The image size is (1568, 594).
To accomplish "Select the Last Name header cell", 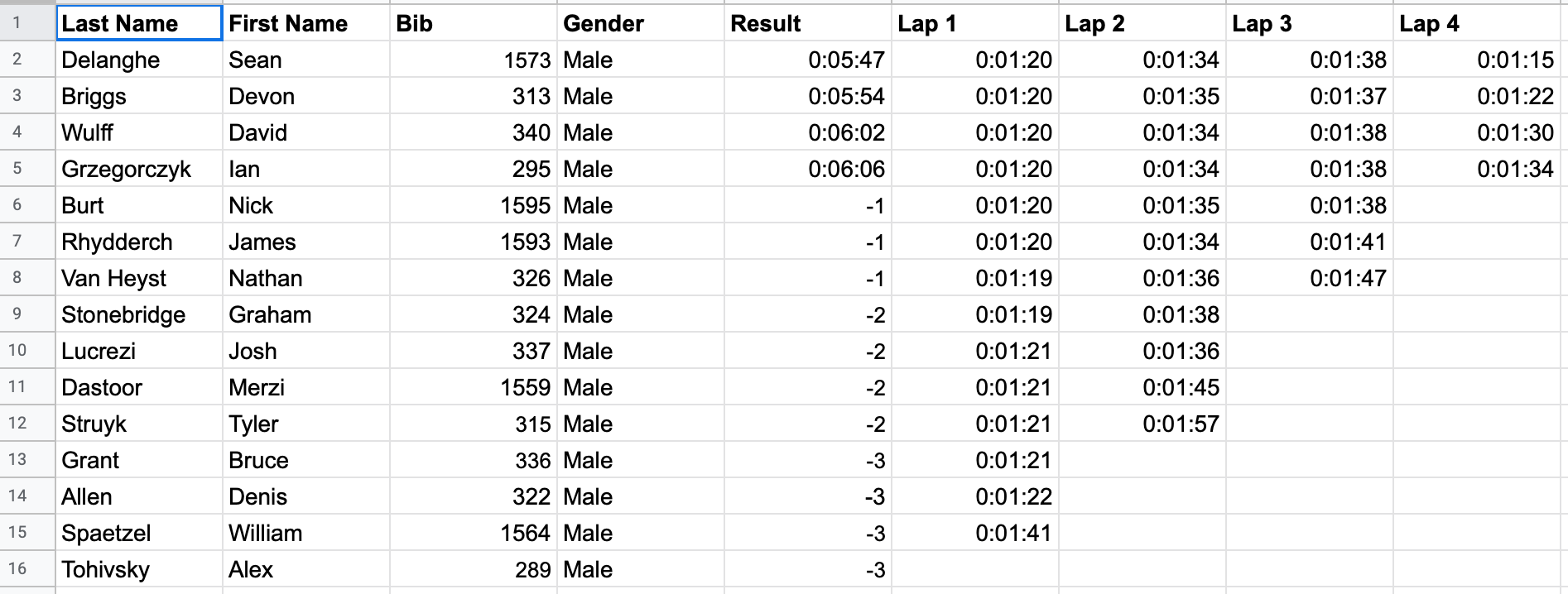I will tap(139, 23).
